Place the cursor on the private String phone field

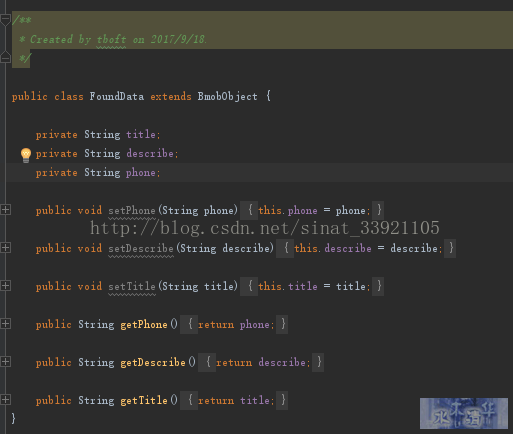(x=98, y=172)
